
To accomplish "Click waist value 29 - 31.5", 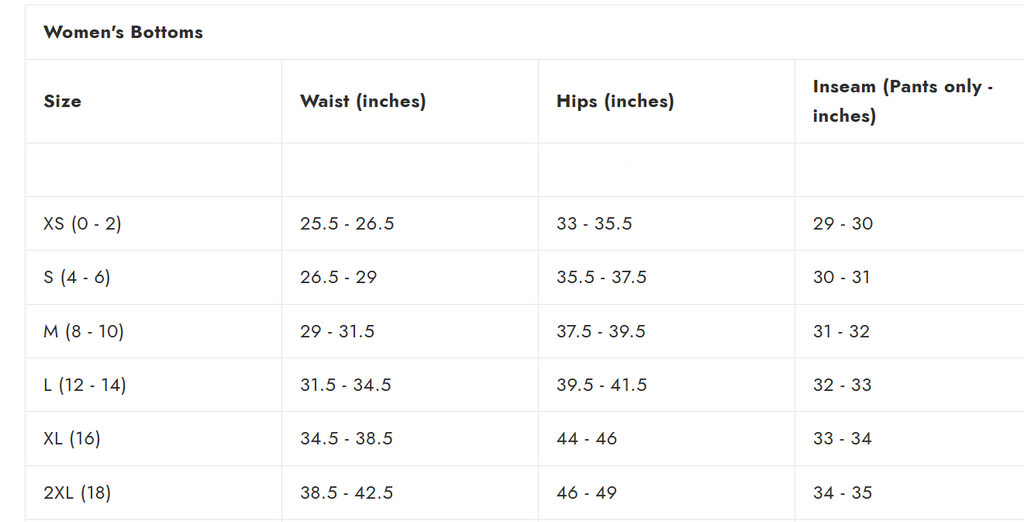I will tap(337, 331).
